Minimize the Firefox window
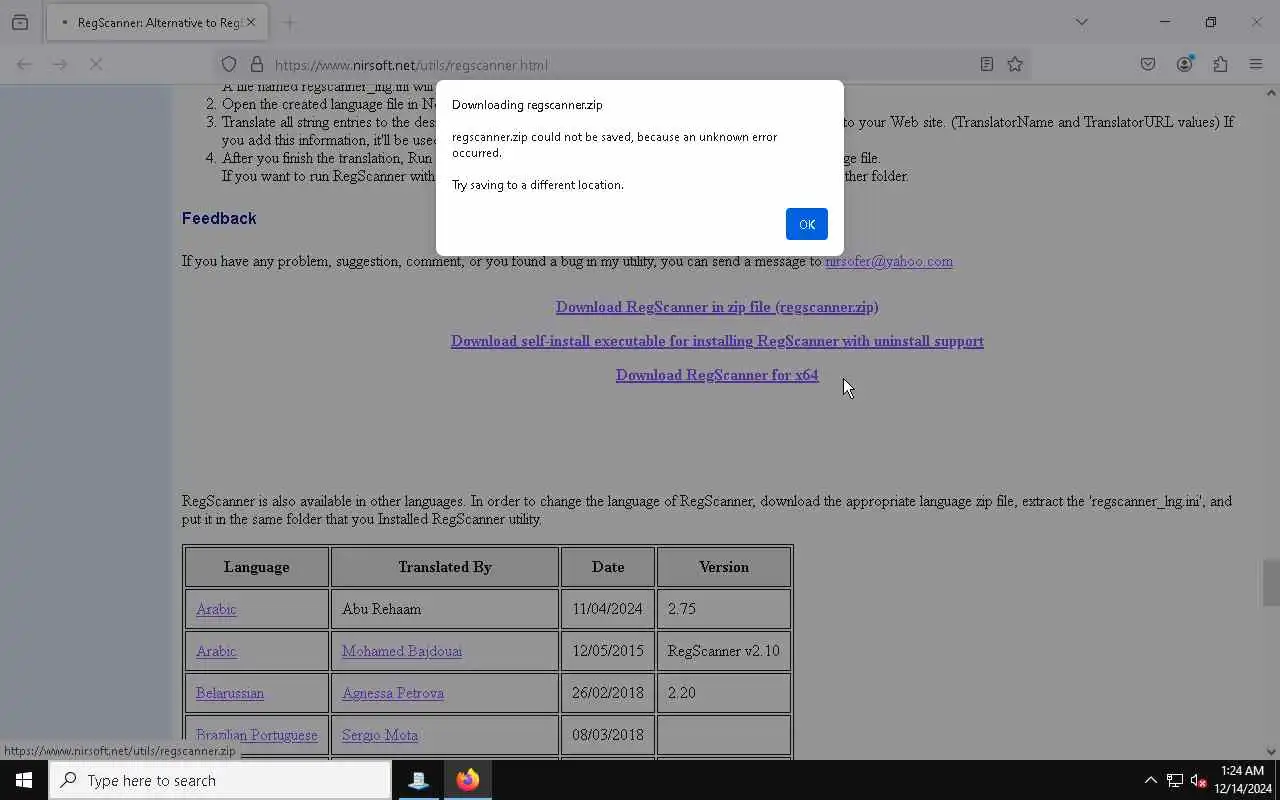 pyautogui.click(x=1165, y=22)
